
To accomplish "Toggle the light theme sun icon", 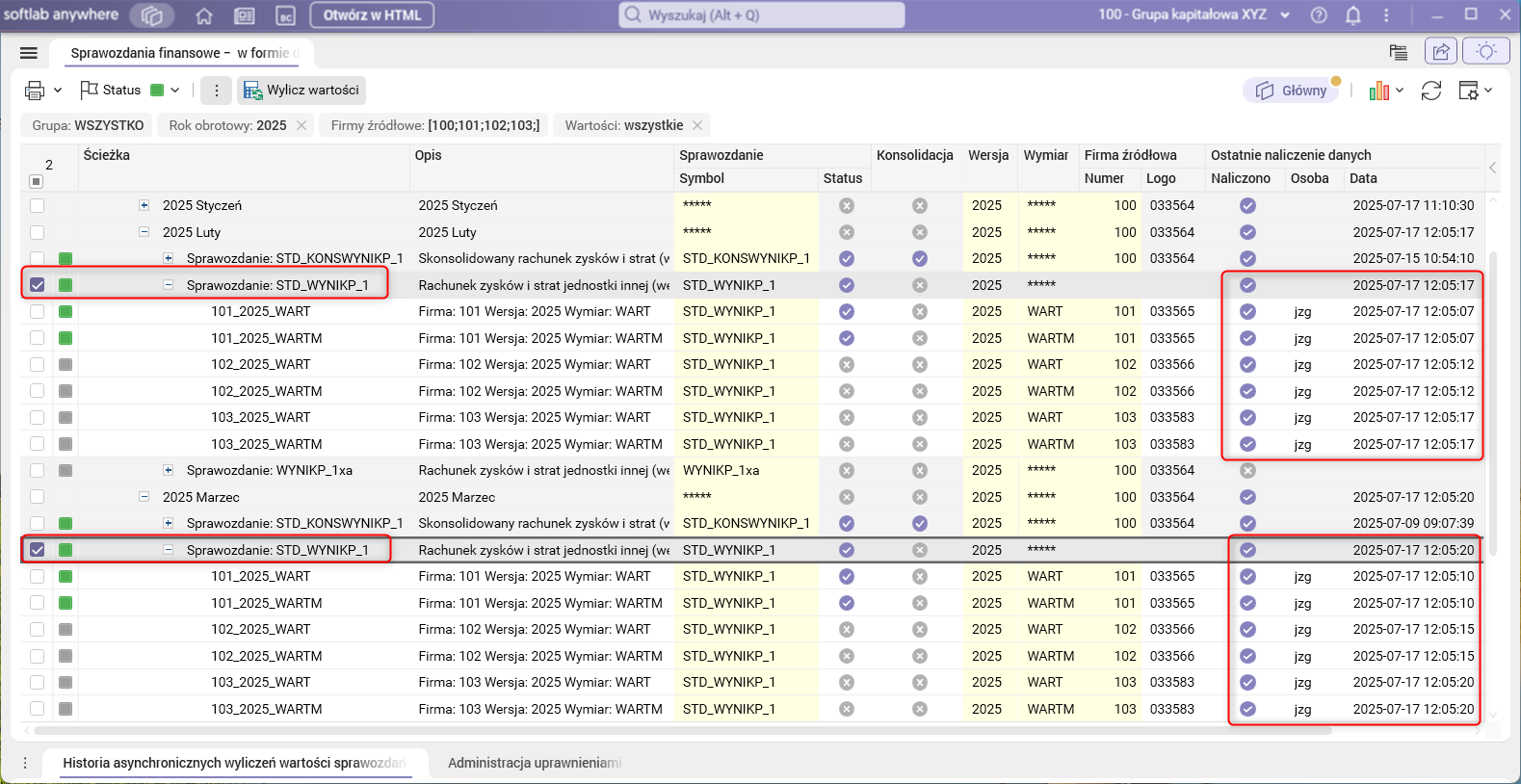I will click(1486, 52).
